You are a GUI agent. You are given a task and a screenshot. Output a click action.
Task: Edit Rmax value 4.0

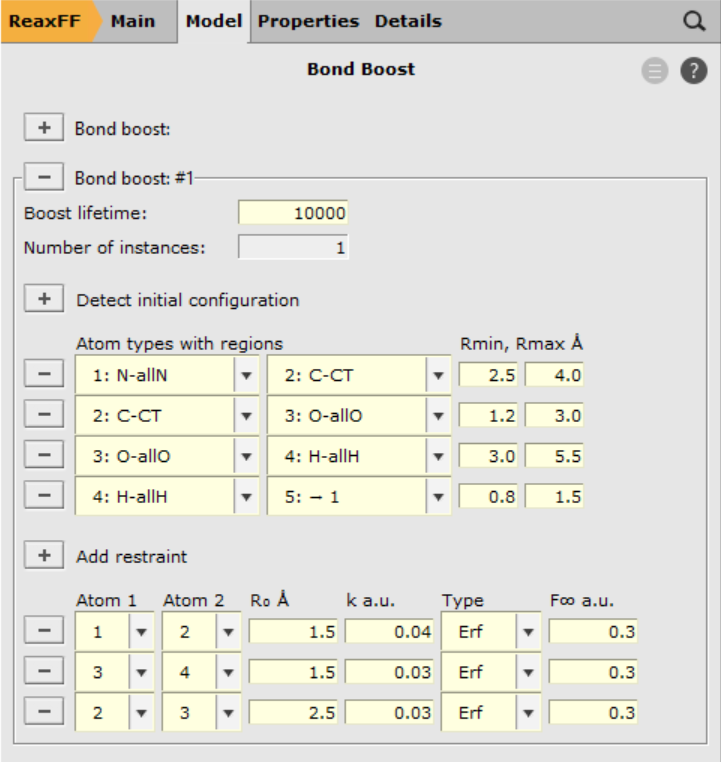[554, 375]
